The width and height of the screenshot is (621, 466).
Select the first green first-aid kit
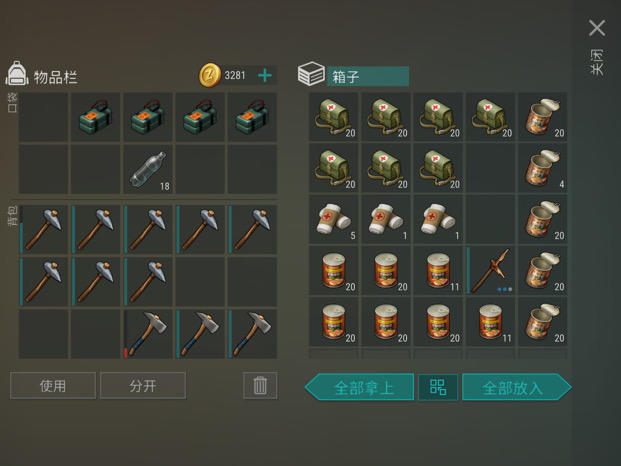point(333,117)
